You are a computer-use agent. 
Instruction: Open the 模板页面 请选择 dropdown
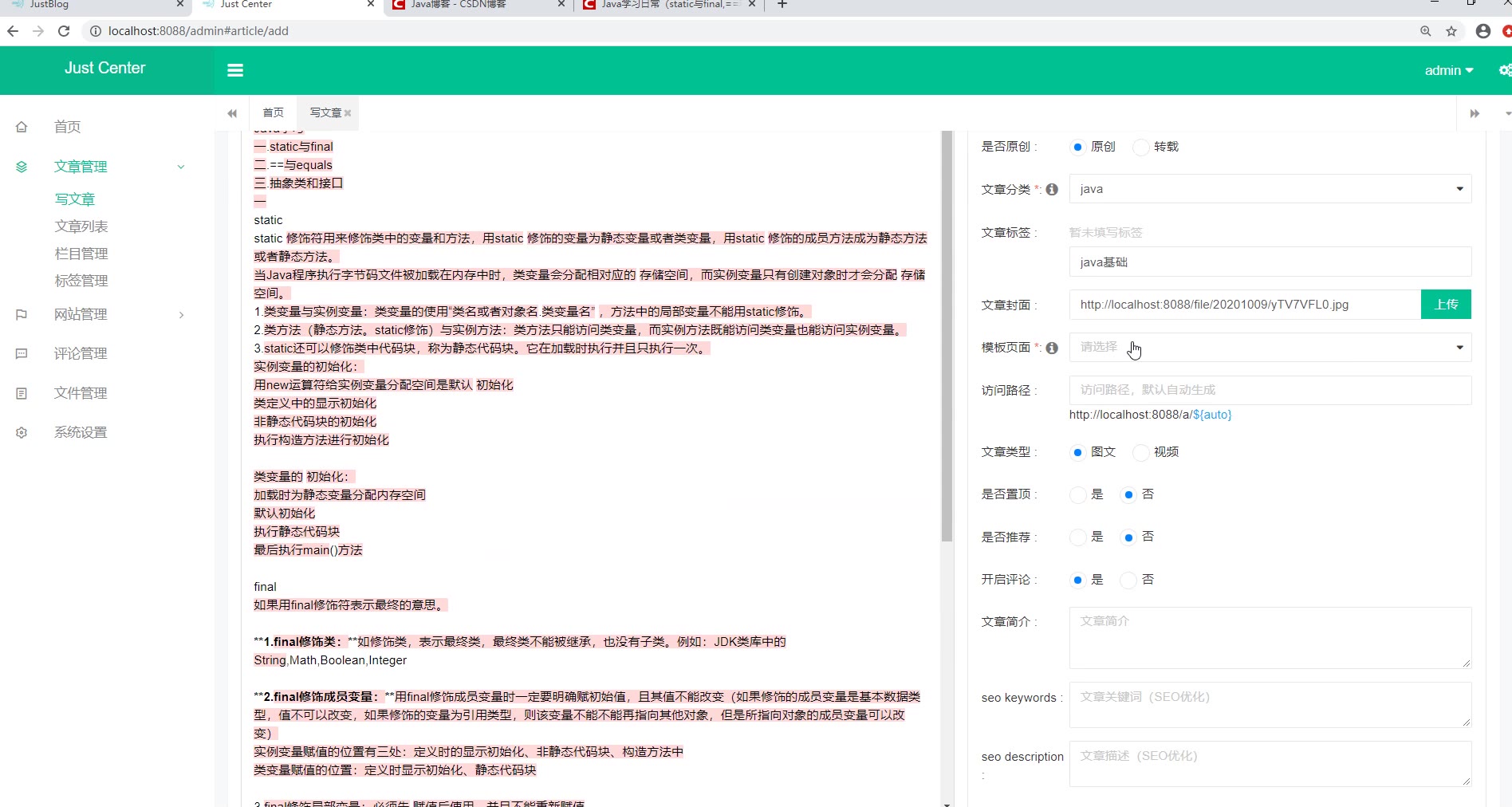pos(1270,347)
